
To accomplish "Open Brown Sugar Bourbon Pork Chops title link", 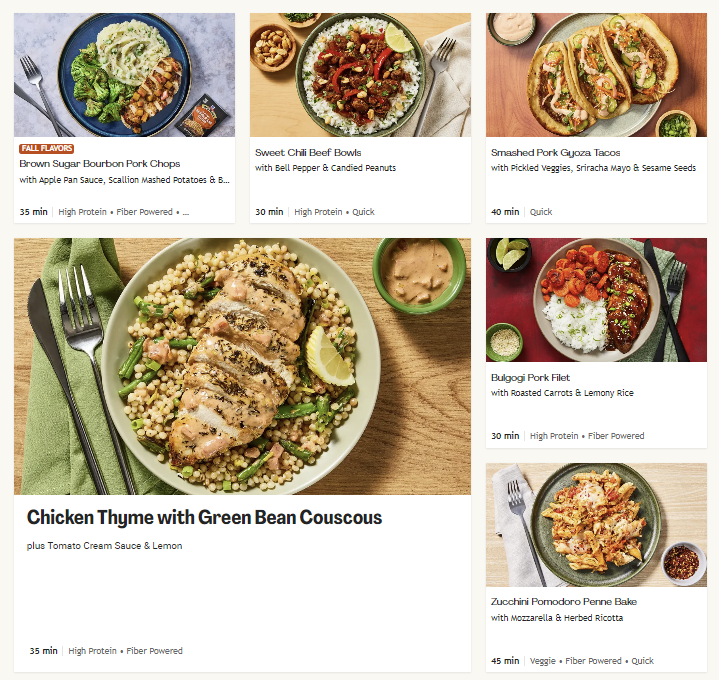I will [x=100, y=164].
